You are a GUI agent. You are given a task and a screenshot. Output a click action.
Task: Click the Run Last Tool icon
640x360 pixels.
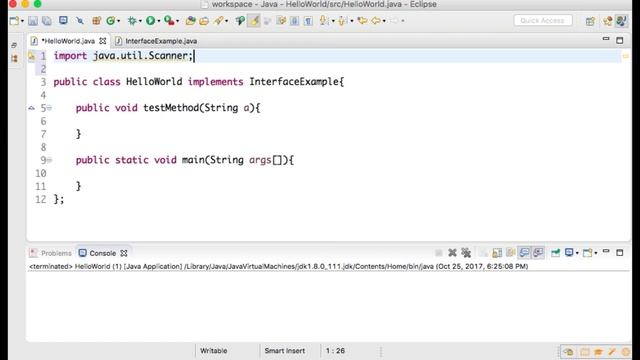(x=169, y=20)
